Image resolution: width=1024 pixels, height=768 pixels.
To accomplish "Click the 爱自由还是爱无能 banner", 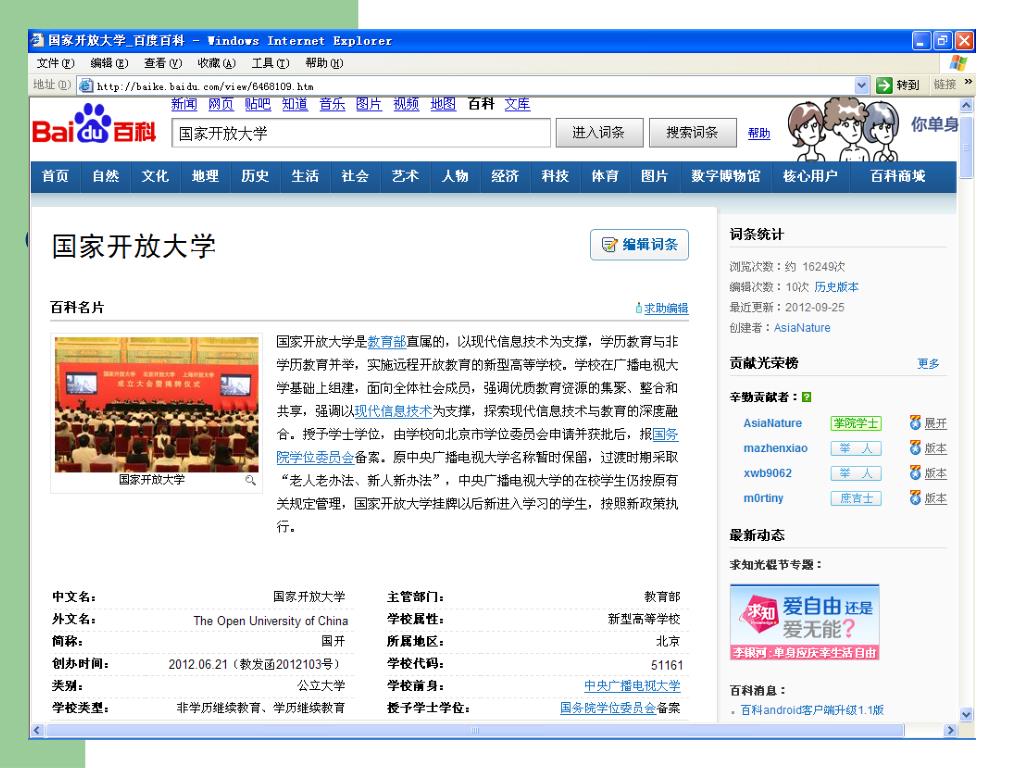I will click(x=805, y=622).
